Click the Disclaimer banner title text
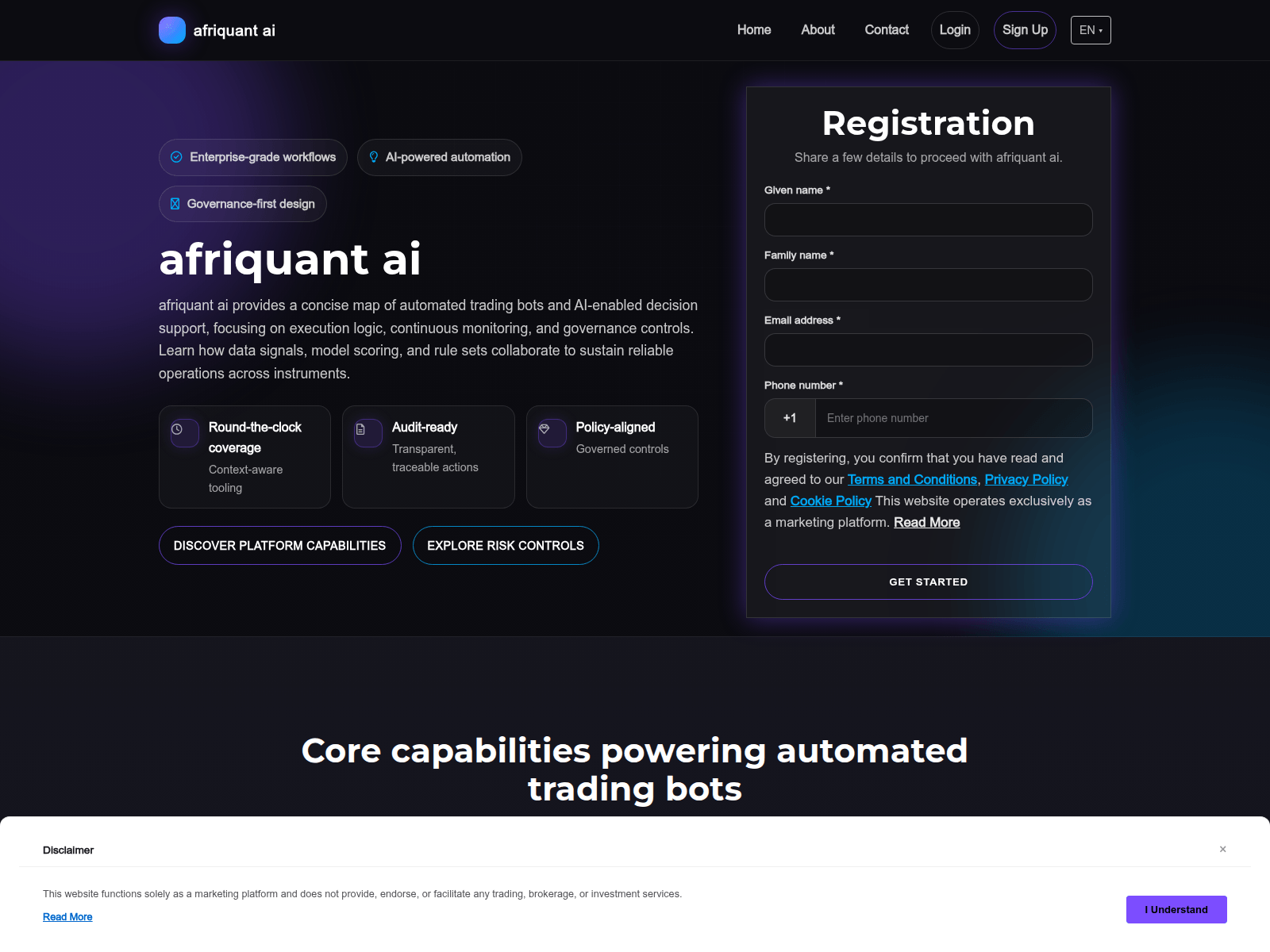The height and width of the screenshot is (952, 1270). point(68,850)
